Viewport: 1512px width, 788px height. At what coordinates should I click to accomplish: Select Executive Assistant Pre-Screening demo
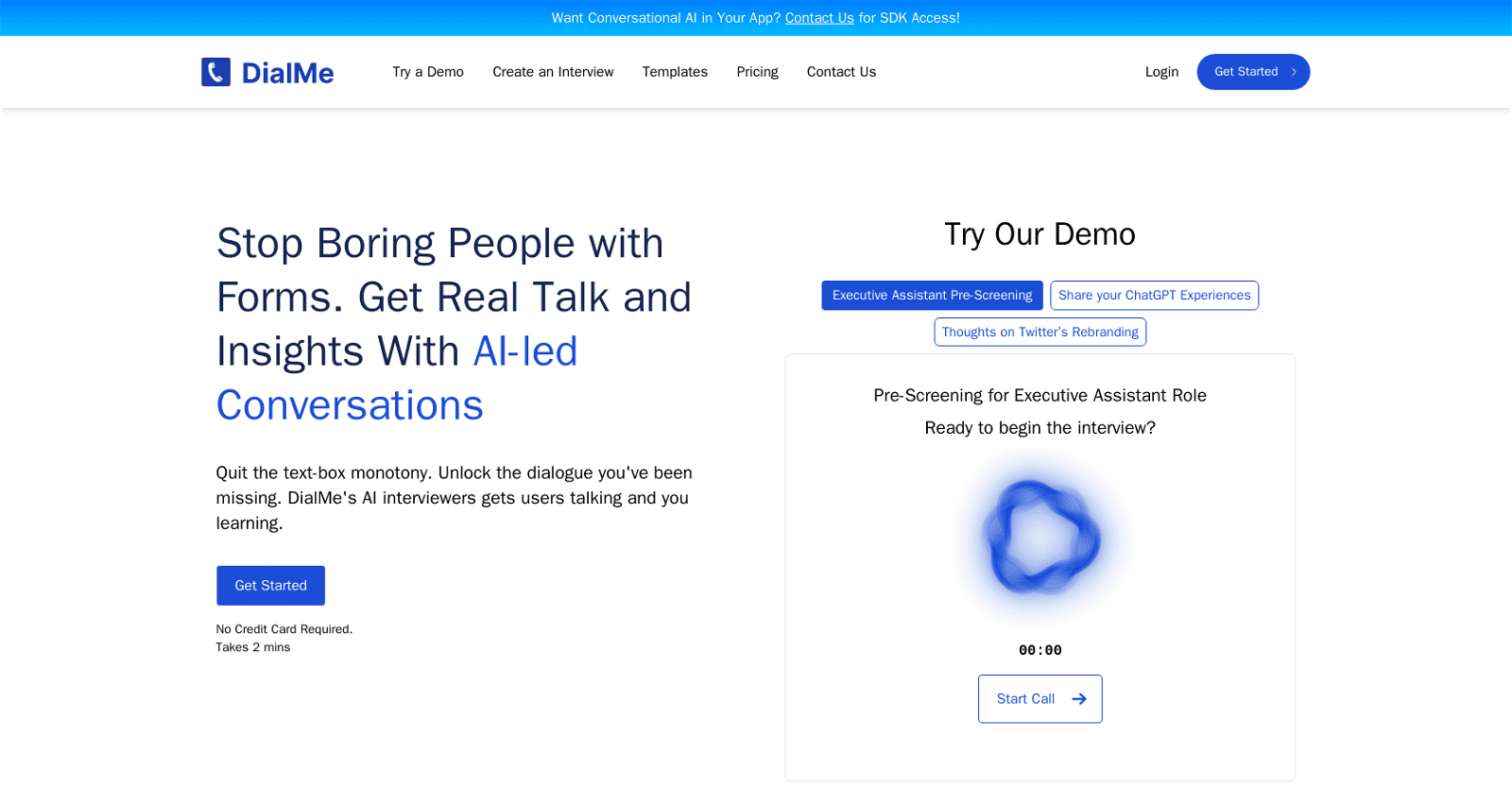click(x=932, y=295)
